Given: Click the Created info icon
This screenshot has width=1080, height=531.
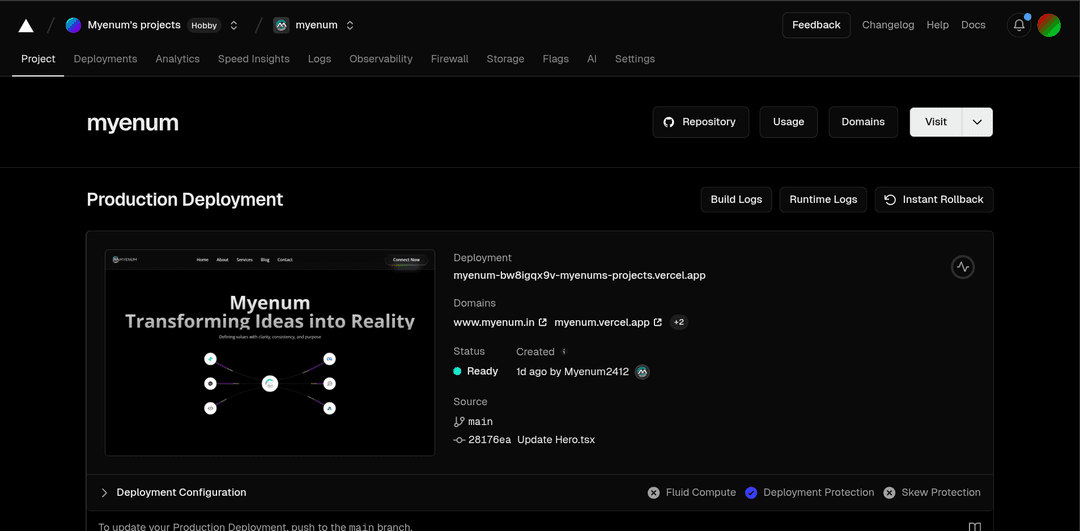Looking at the screenshot, I should click(563, 351).
